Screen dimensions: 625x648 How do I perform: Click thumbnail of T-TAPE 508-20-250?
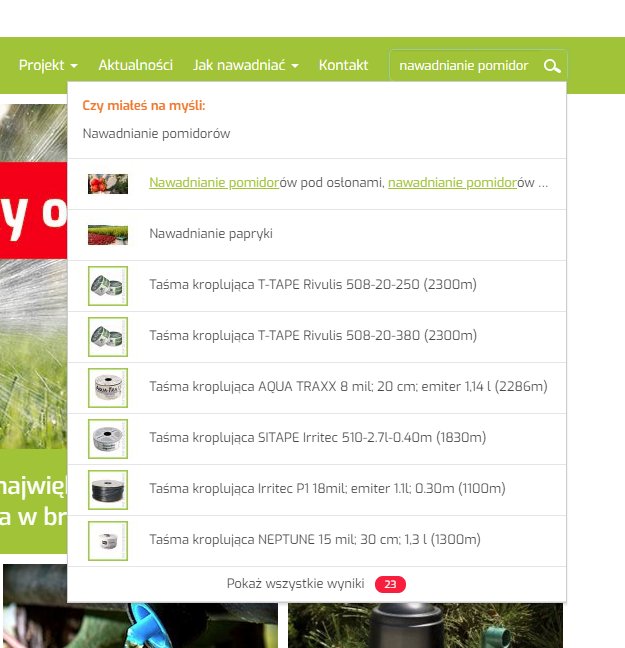[x=108, y=286]
